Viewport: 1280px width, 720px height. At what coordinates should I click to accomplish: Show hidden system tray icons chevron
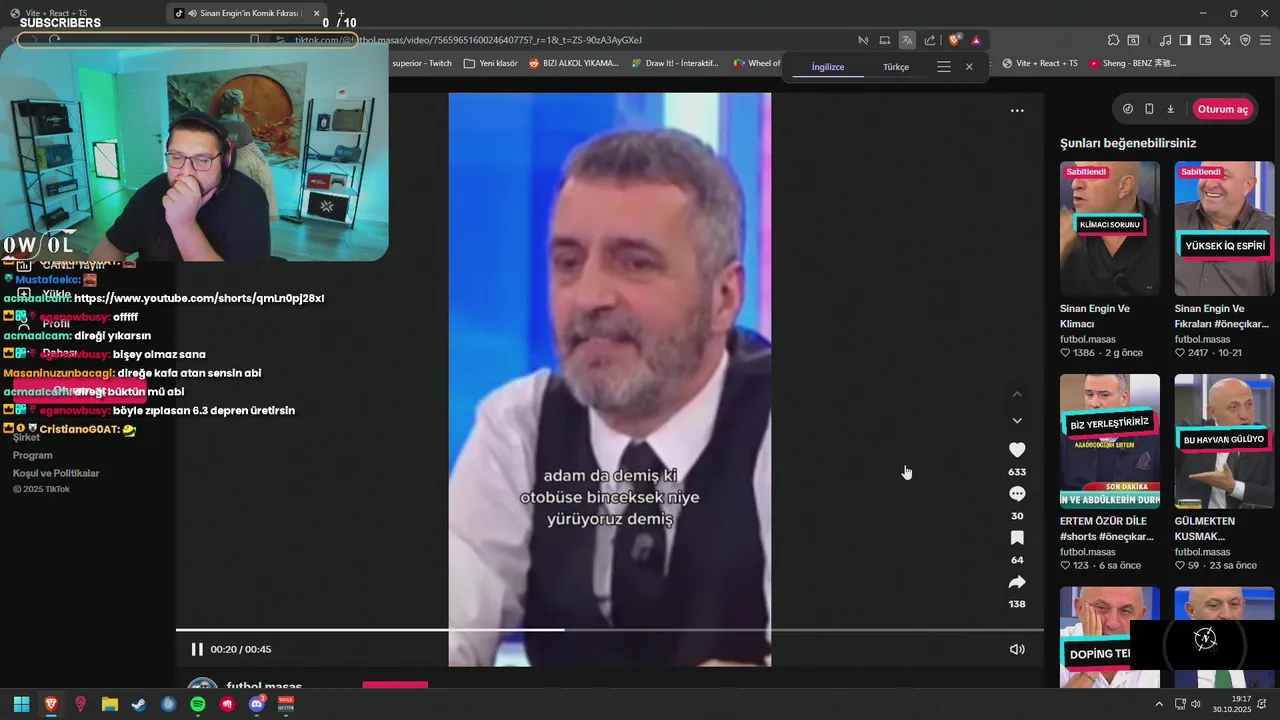click(x=1159, y=704)
